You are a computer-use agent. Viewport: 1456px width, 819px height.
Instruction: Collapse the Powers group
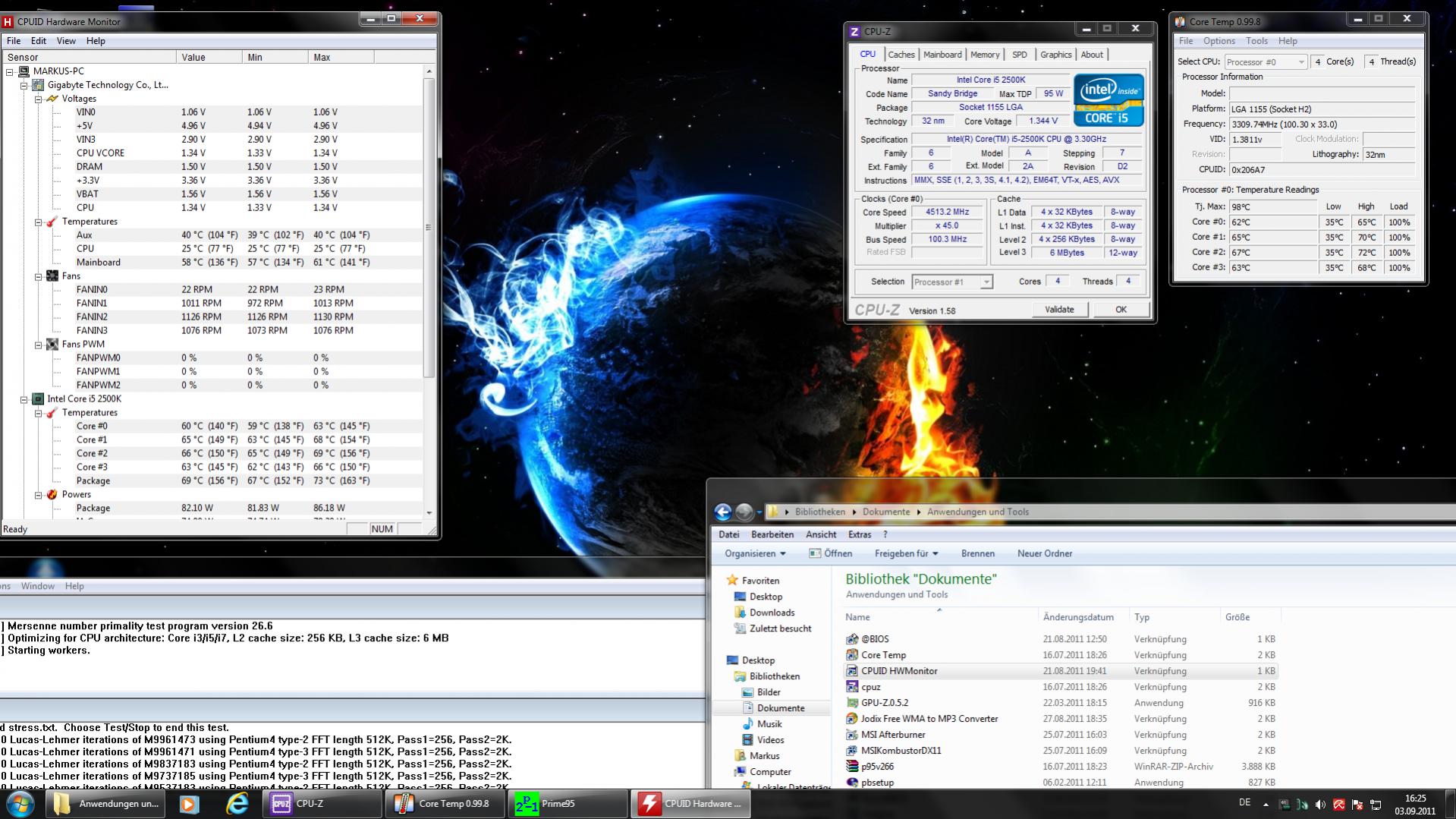39,495
